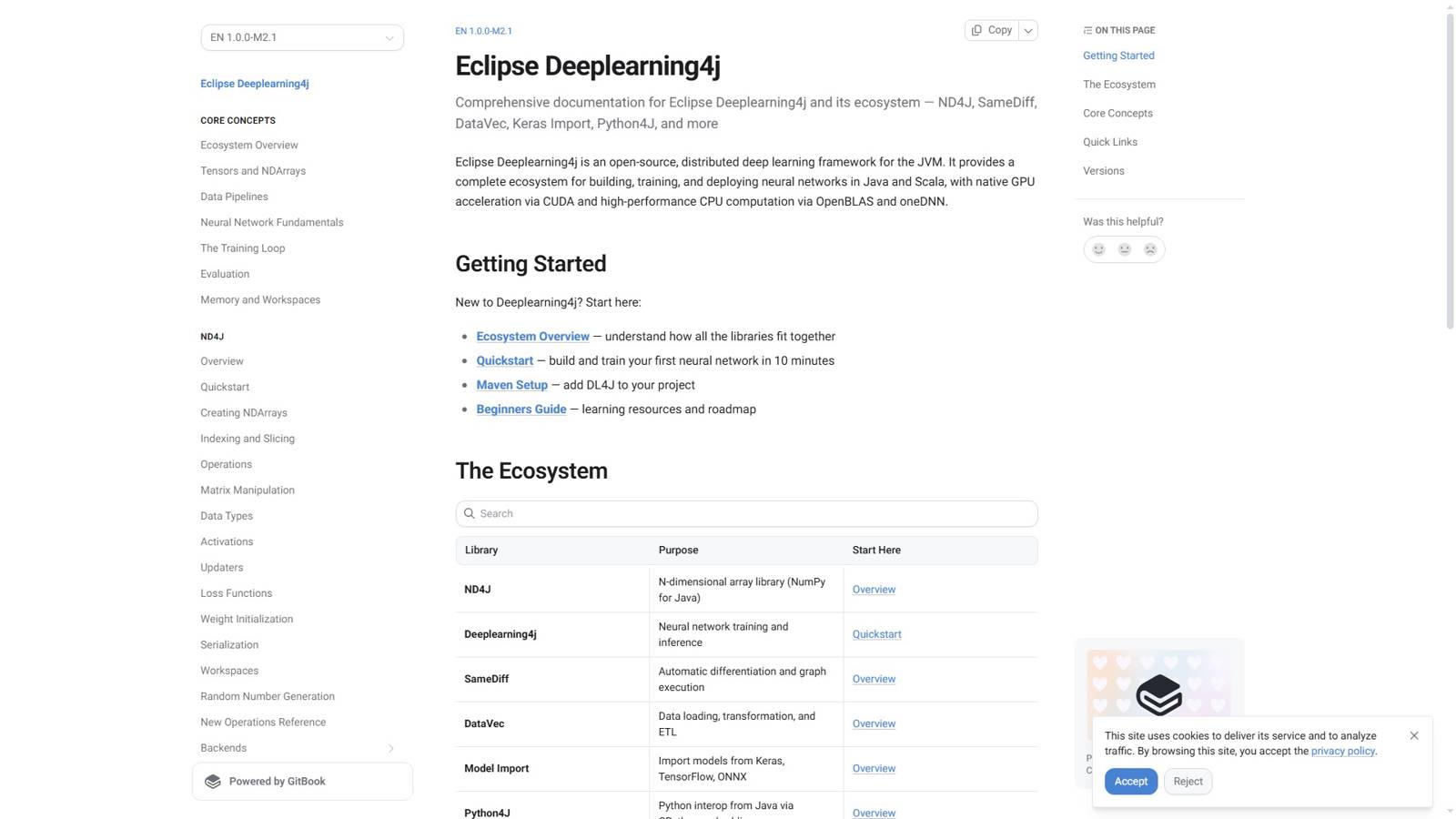Click the GitBook logo in the promo card
The image size is (1456, 819).
[1158, 694]
